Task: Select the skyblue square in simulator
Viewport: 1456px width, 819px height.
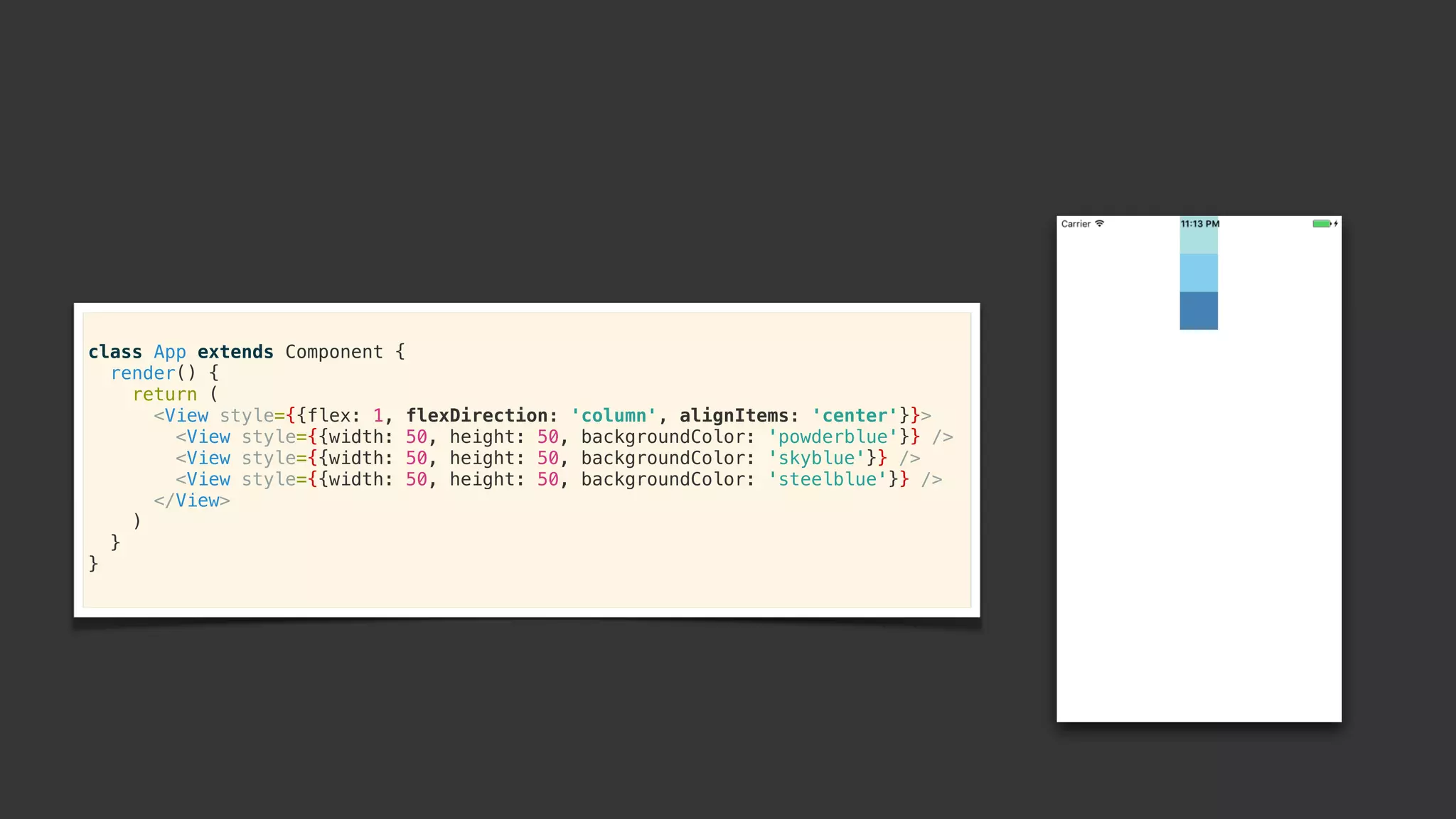Action: click(1199, 273)
